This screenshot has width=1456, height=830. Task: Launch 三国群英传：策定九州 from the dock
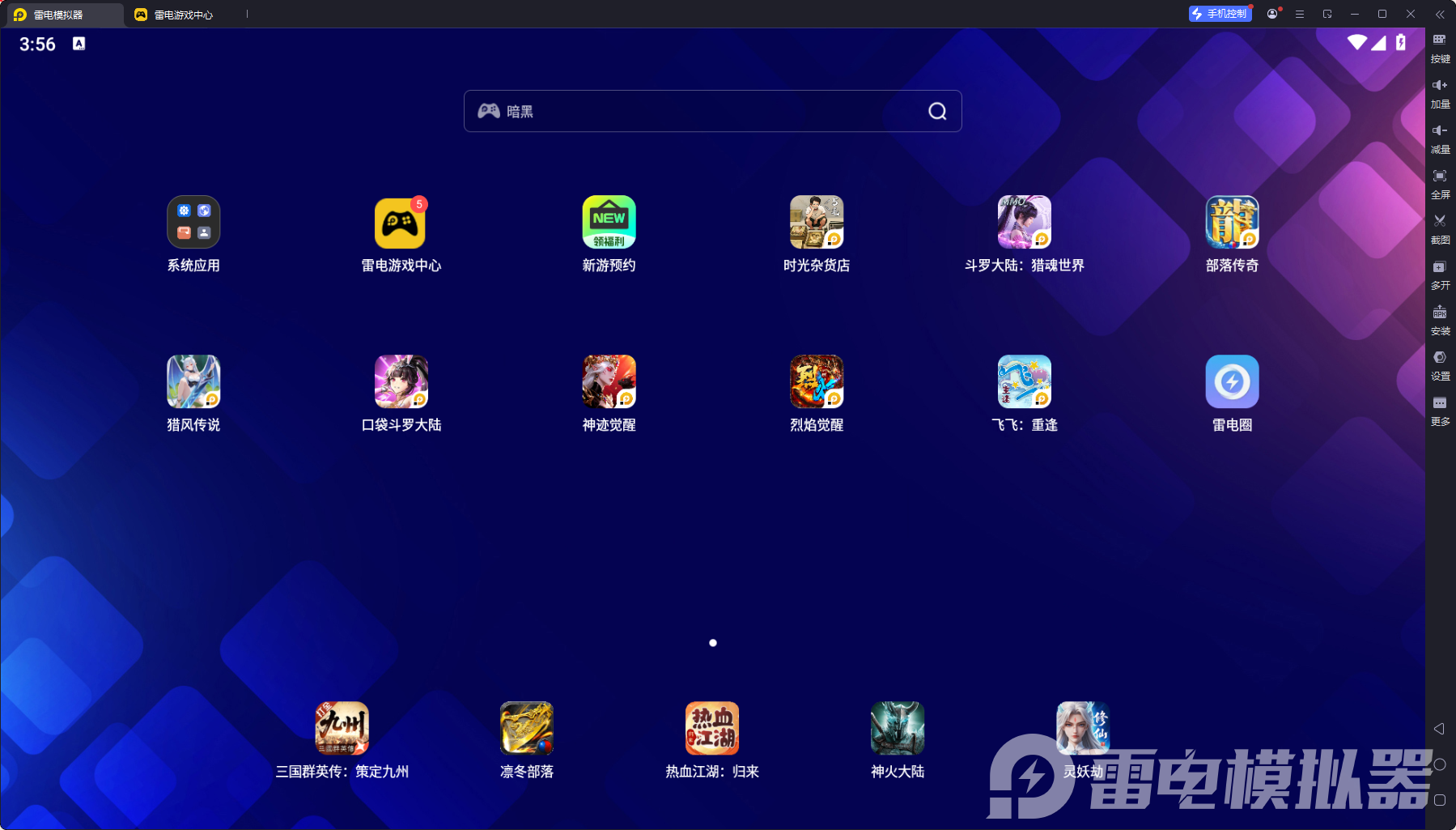coord(342,728)
